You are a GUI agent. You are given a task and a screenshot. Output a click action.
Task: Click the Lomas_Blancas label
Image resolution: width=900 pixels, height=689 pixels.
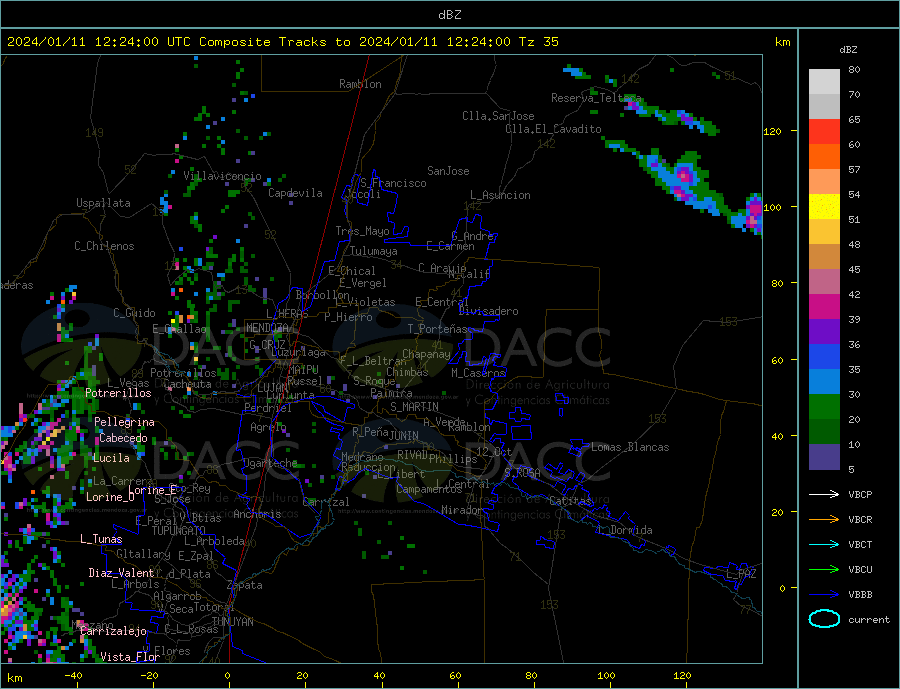point(630,447)
